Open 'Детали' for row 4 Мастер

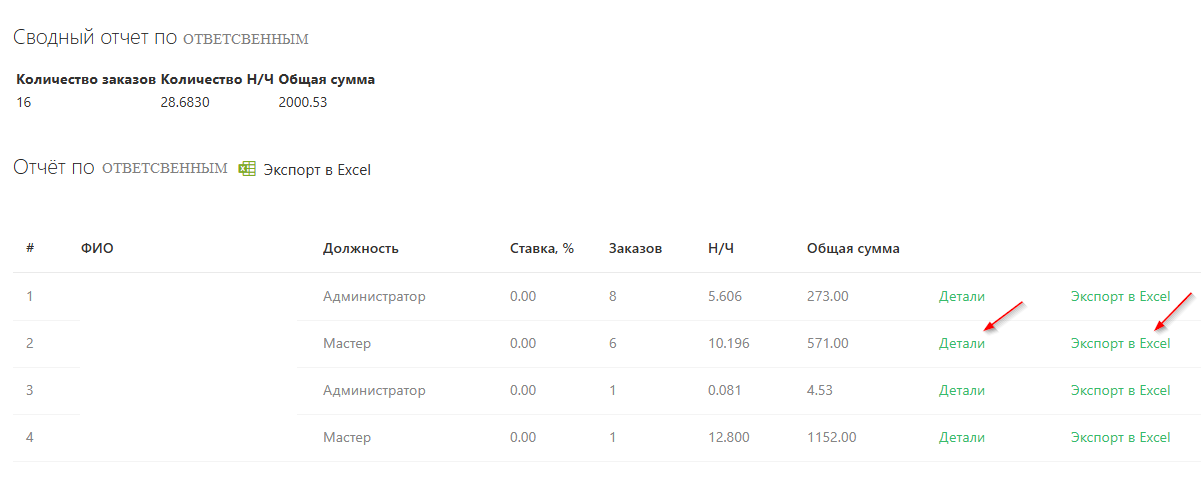(x=962, y=437)
